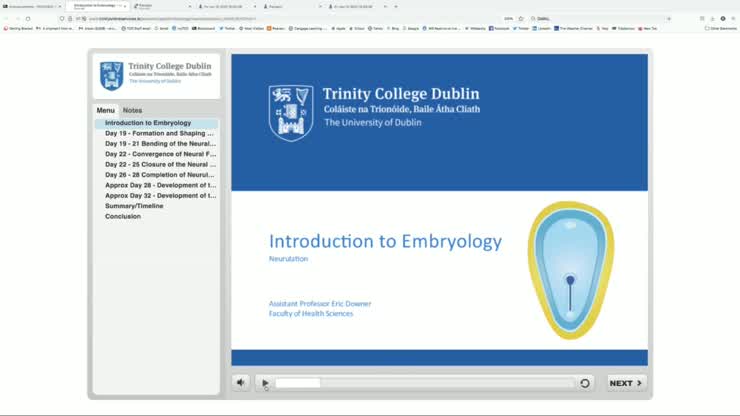Go back with the browser back arrow
The width and height of the screenshot is (740, 416).
(x=6, y=18)
